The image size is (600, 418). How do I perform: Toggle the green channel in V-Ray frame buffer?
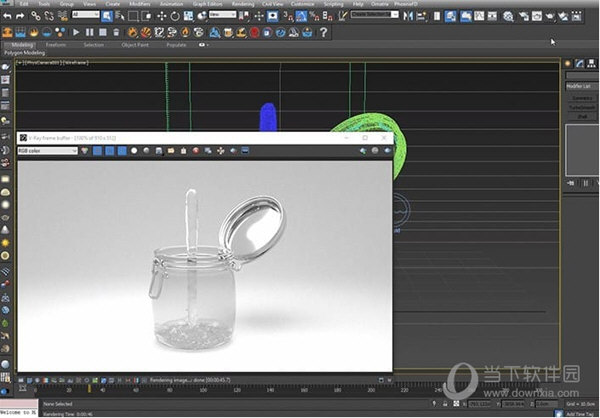tap(110, 151)
